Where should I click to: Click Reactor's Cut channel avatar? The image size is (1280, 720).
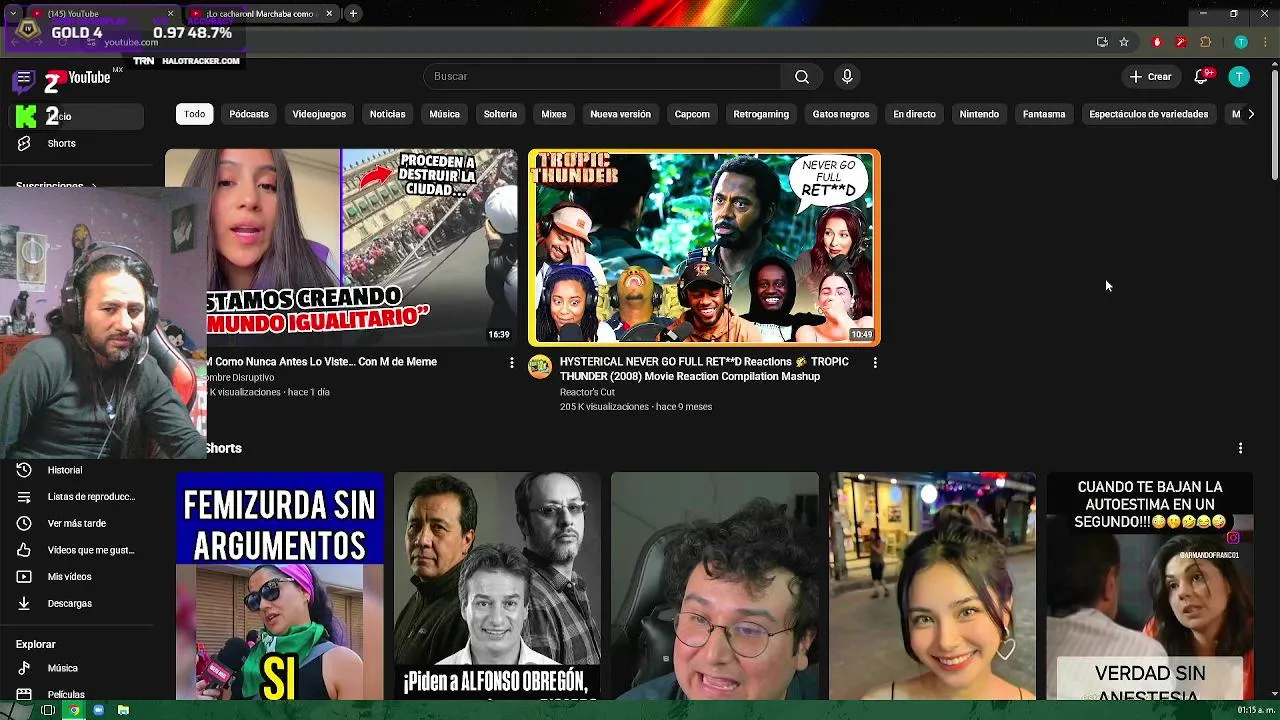pos(540,367)
